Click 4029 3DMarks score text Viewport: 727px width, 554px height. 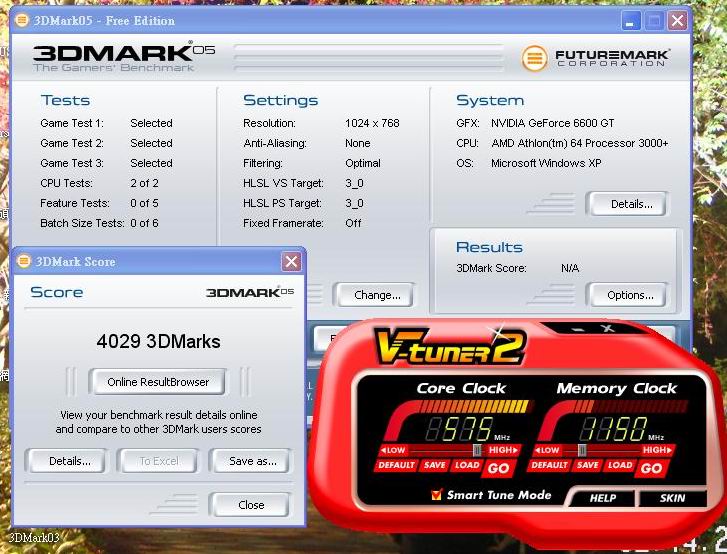click(x=159, y=341)
